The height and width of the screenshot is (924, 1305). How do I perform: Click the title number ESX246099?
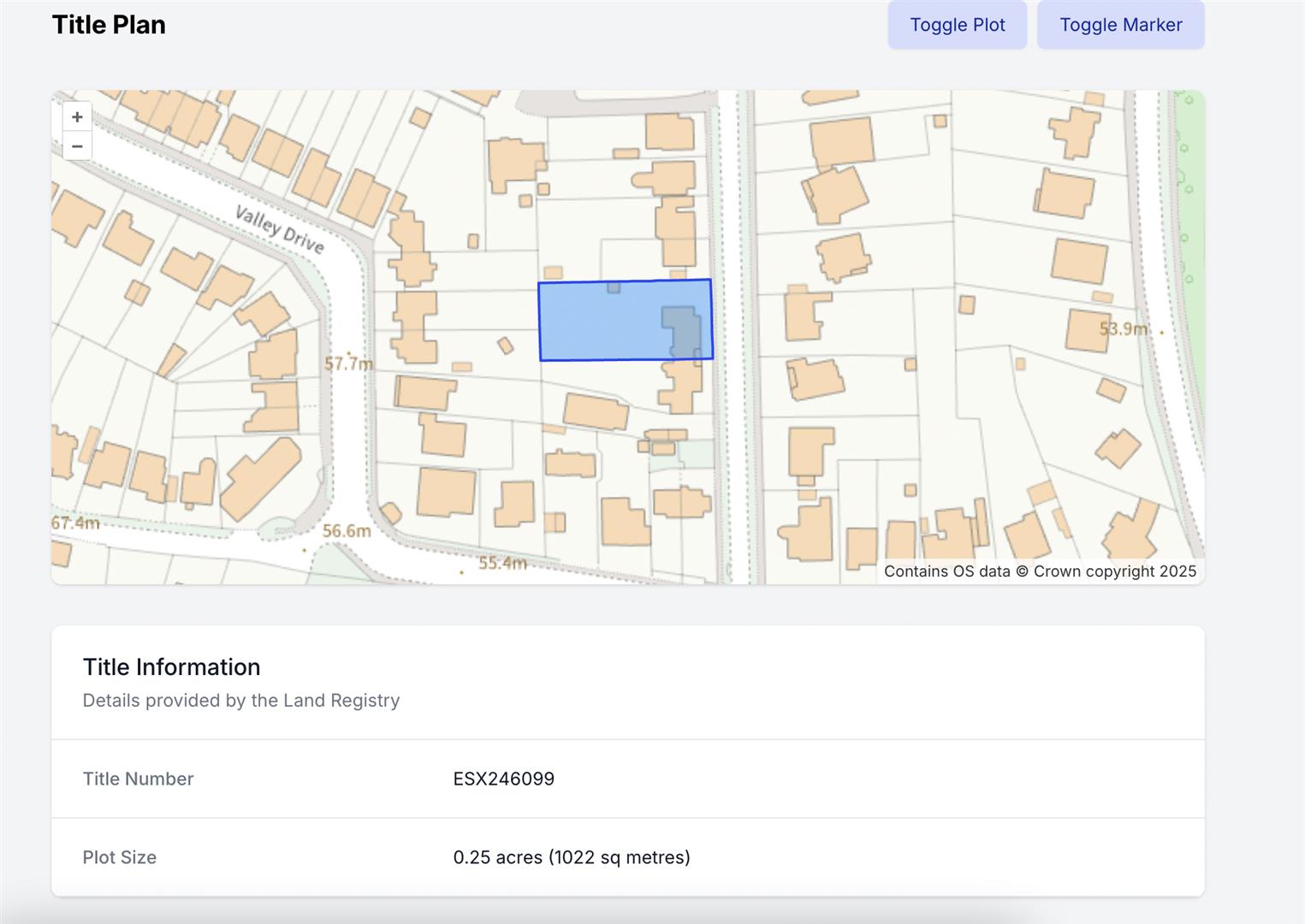point(503,779)
